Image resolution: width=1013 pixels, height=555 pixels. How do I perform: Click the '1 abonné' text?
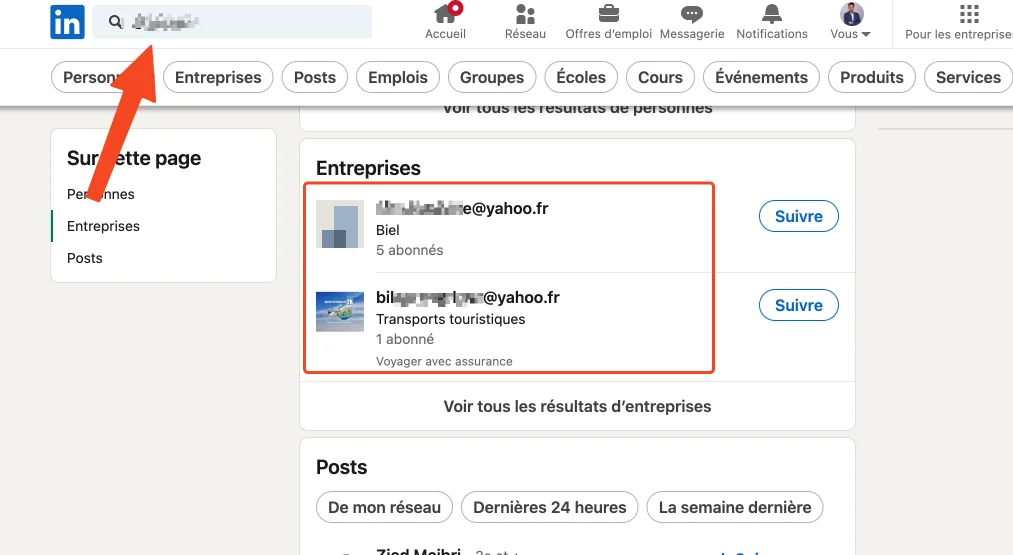click(405, 339)
